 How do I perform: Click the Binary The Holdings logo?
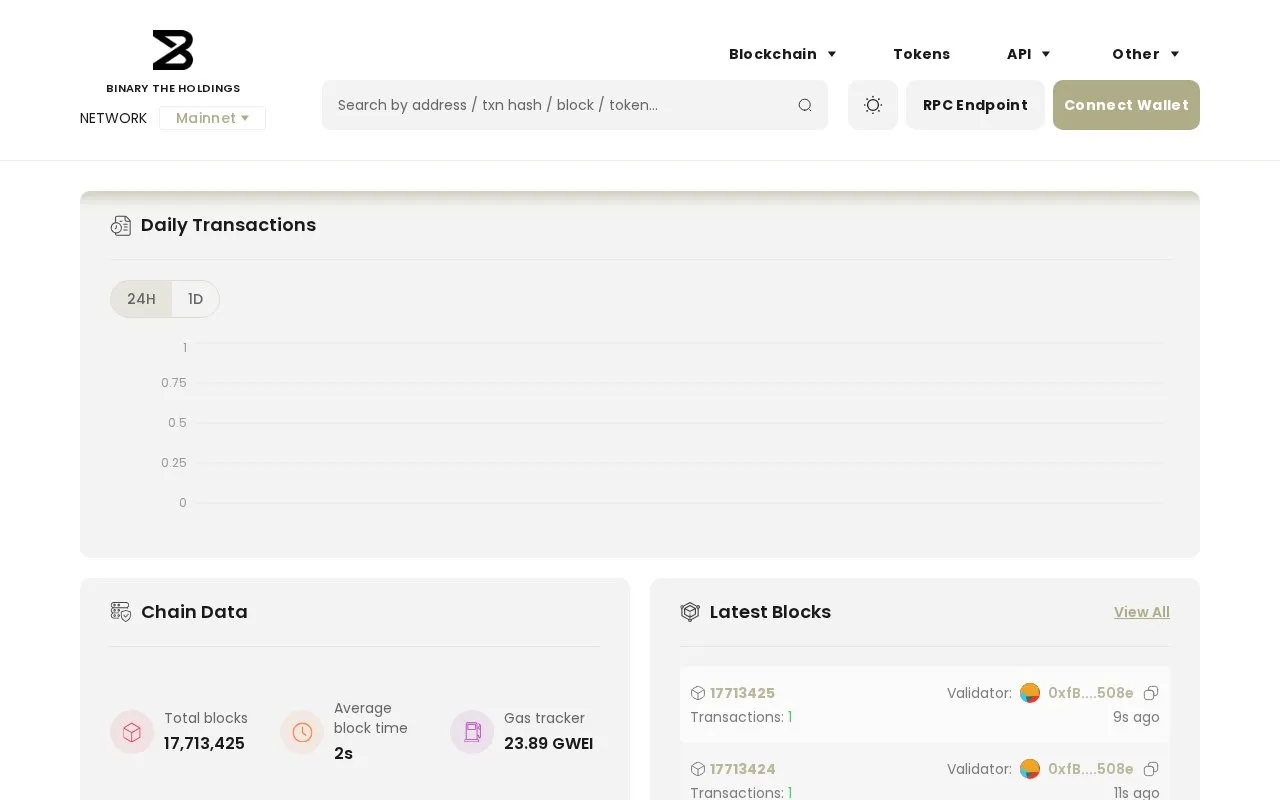173,62
